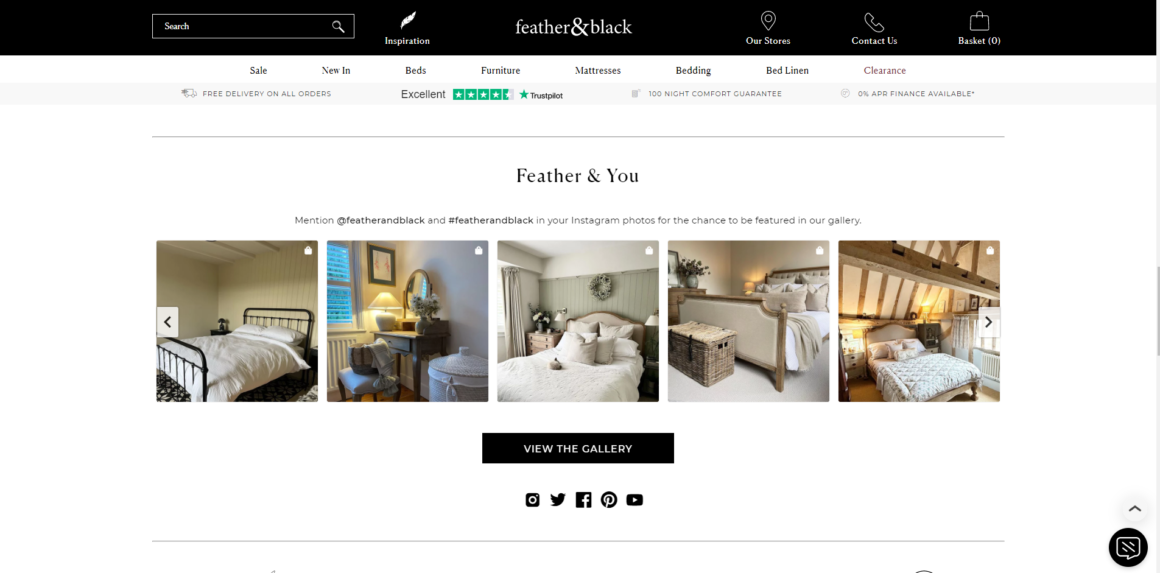The width and height of the screenshot is (1160, 573).
Task: Open Our Stores location pin
Action: [x=768, y=21]
